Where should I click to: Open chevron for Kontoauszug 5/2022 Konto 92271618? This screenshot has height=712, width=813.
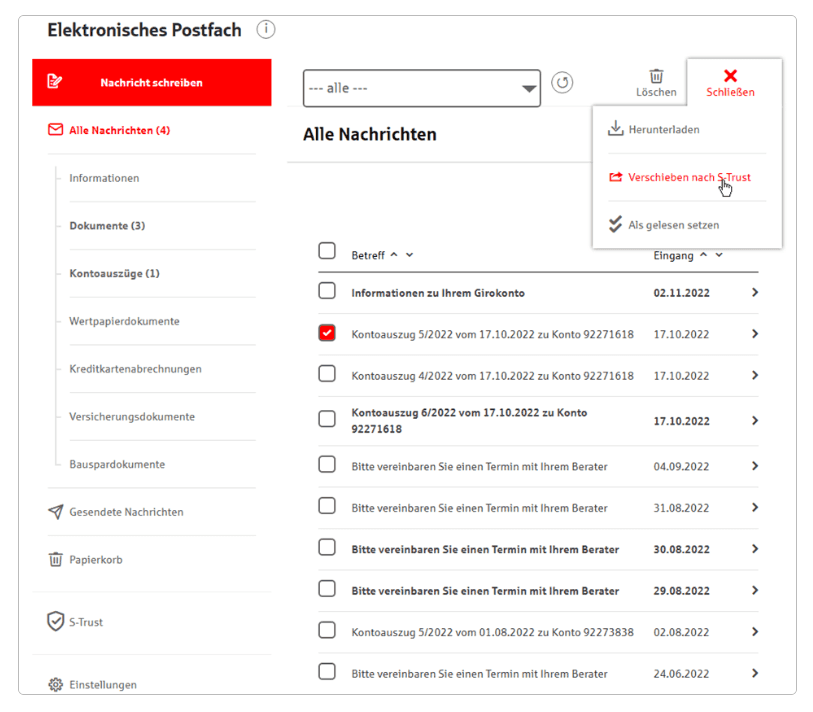pyautogui.click(x=755, y=334)
